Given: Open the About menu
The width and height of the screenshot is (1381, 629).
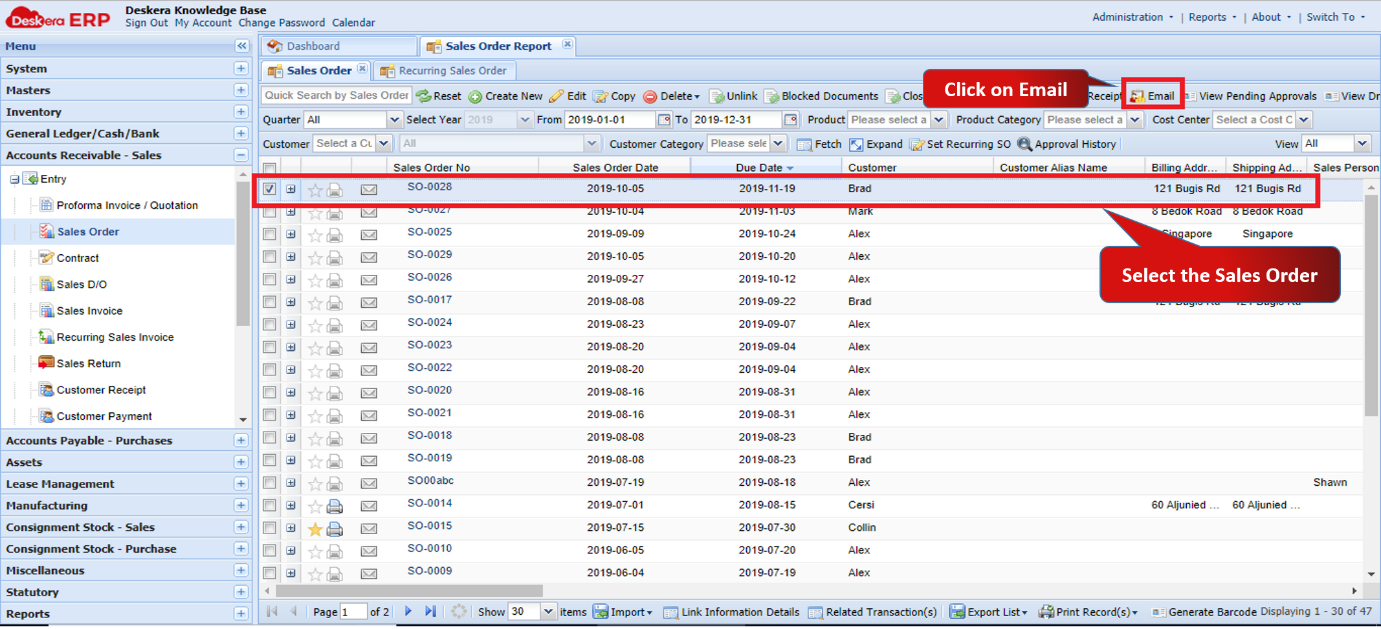Looking at the screenshot, I should click(x=1272, y=17).
